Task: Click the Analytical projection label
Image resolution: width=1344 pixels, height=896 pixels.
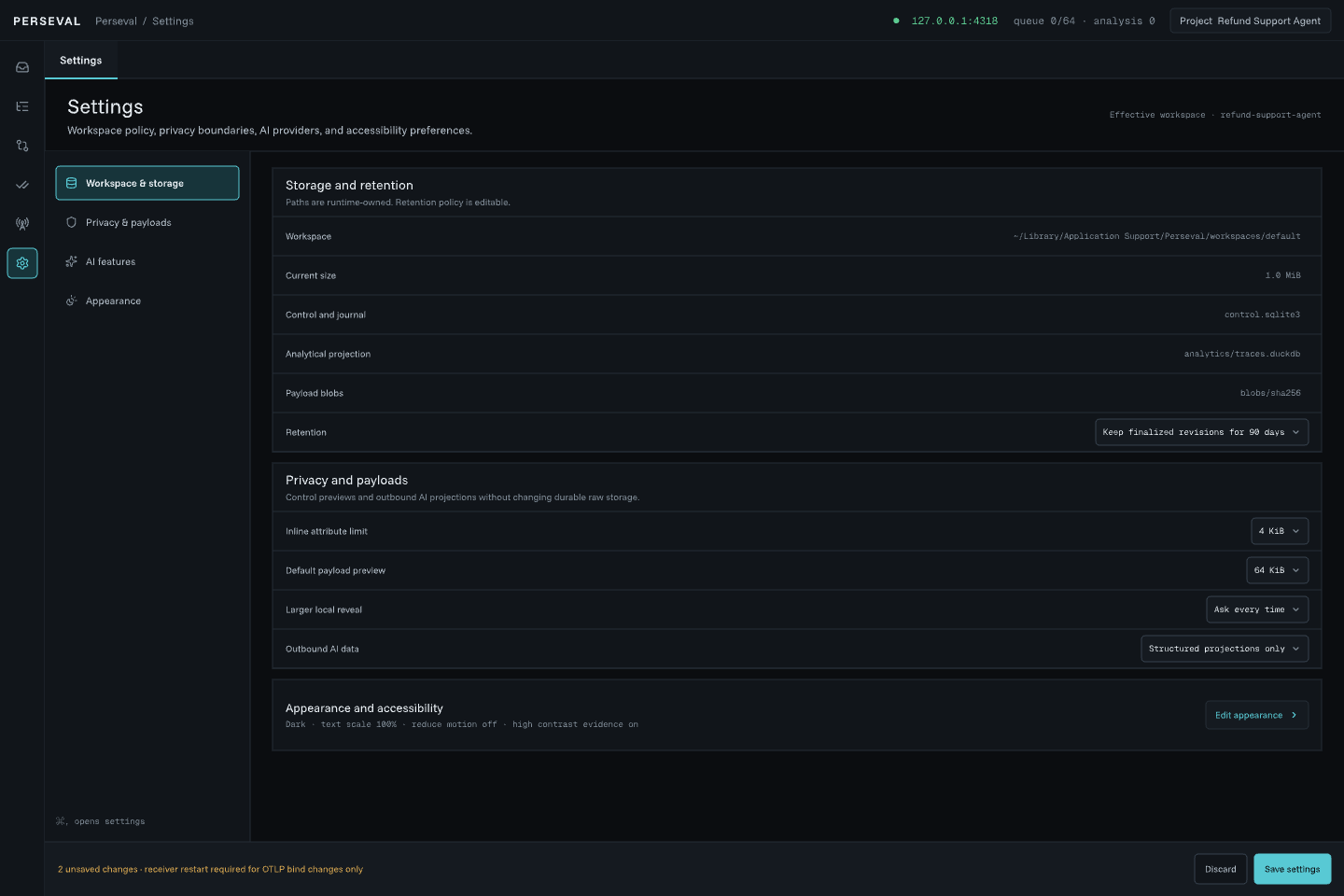Action: (x=328, y=354)
